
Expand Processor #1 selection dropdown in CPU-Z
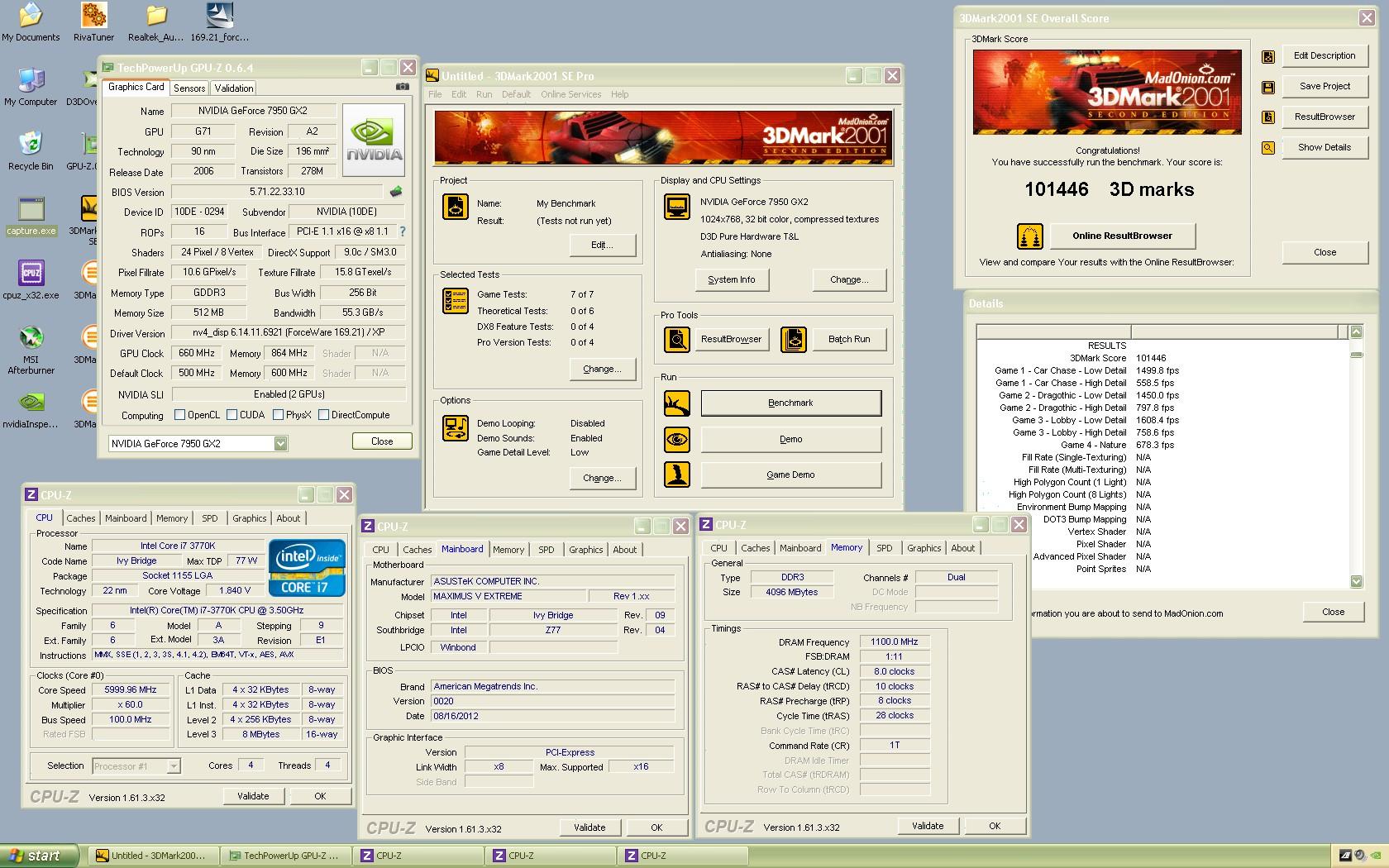click(x=174, y=766)
